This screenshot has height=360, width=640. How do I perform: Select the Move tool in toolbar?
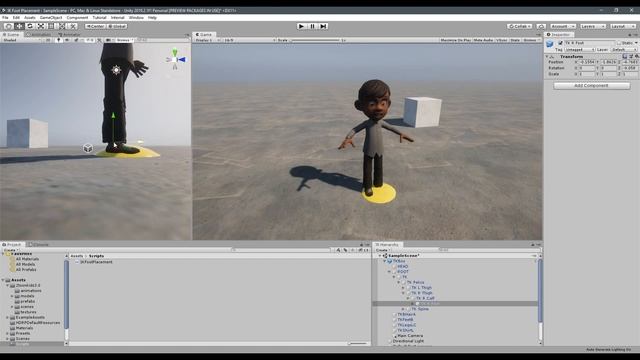tap(19, 26)
